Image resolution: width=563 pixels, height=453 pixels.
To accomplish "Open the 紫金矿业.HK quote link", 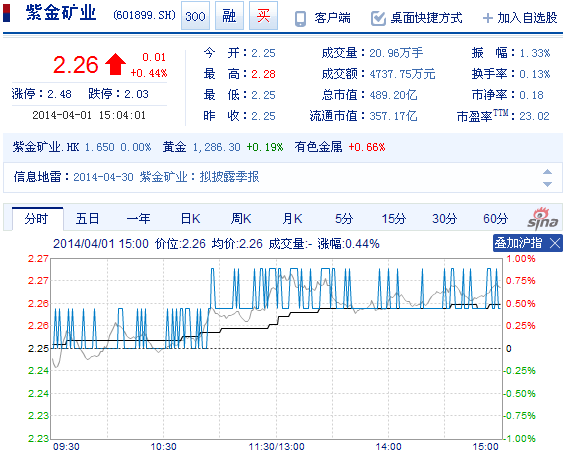I will (46, 147).
